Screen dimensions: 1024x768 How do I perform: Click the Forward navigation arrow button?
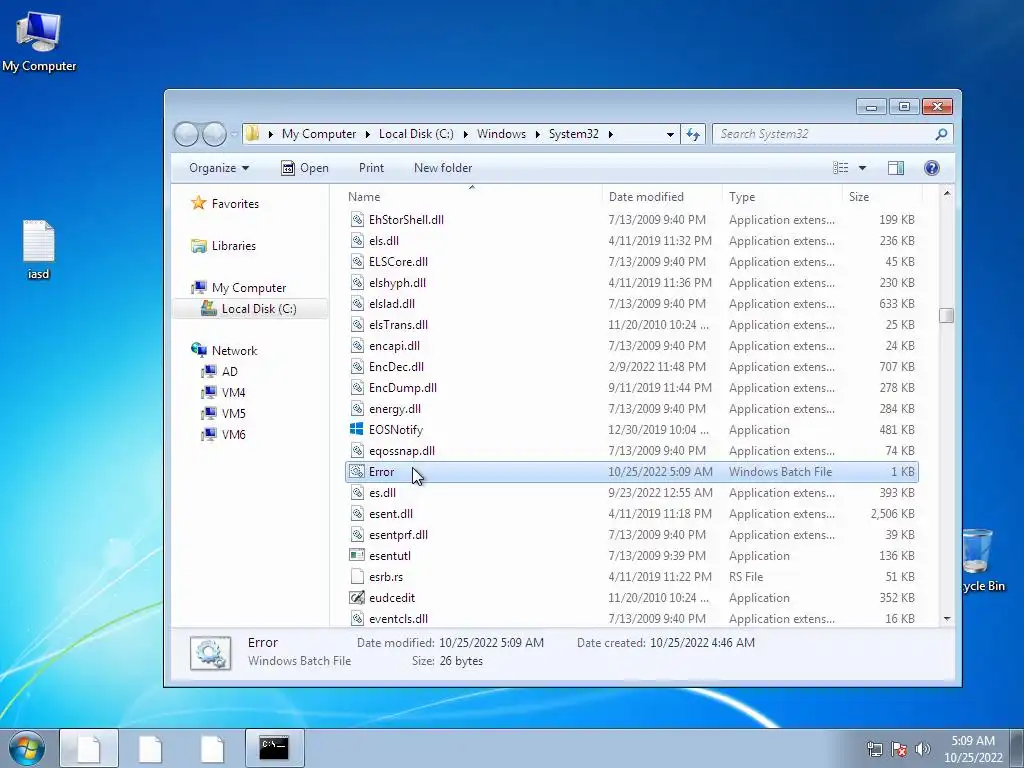pyautogui.click(x=214, y=134)
